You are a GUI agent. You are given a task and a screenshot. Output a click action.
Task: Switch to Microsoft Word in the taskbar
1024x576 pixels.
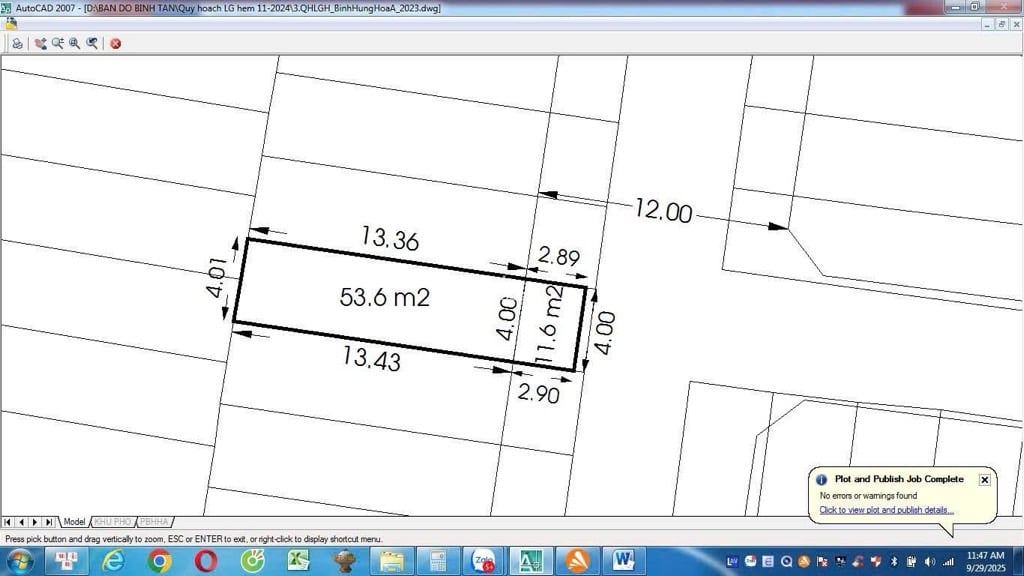tap(624, 561)
